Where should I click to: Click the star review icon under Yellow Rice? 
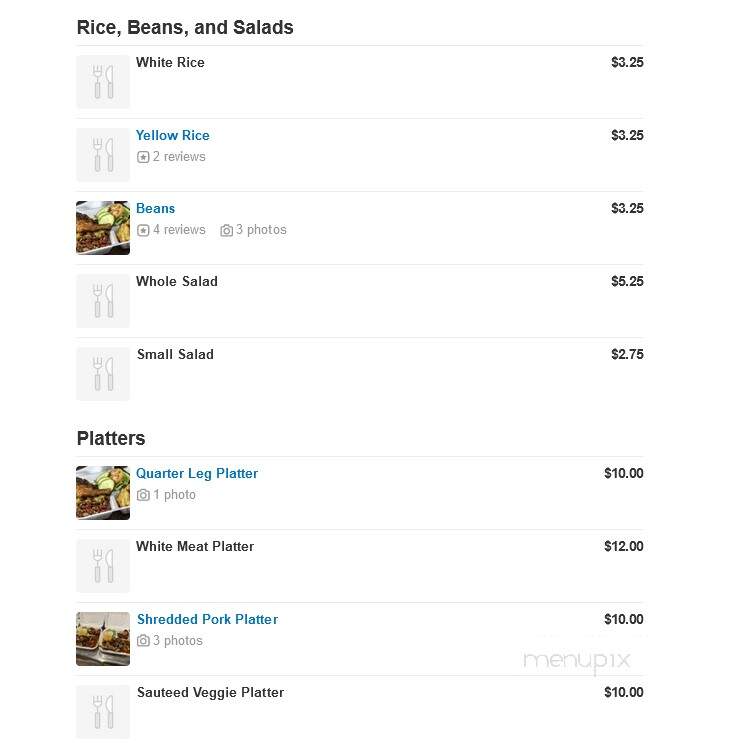point(143,157)
